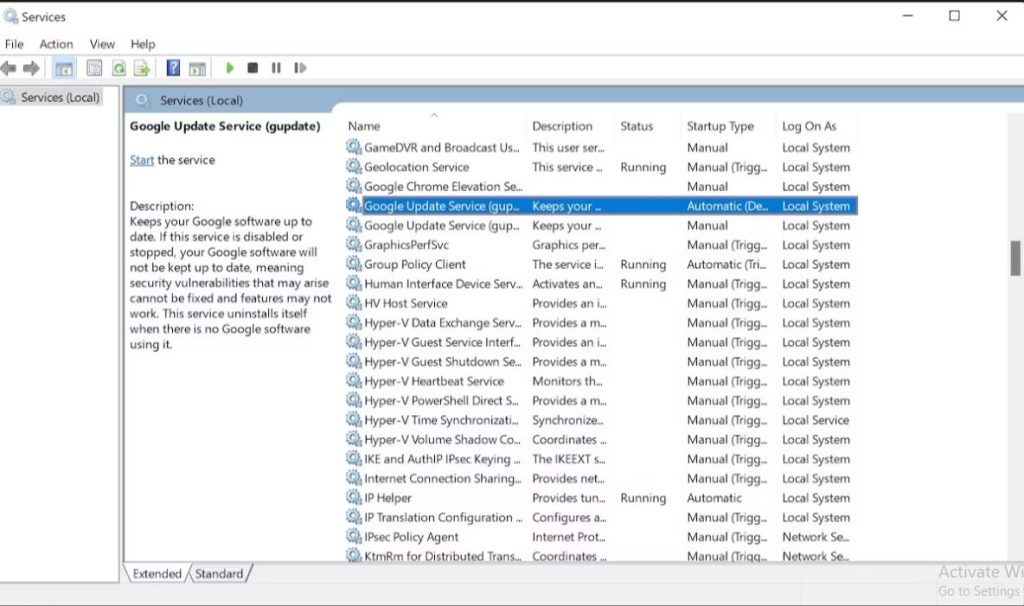Screen dimensions: 1024x606
Task: Click Network Se... of IPsec Policy Agent
Action: (x=816, y=537)
